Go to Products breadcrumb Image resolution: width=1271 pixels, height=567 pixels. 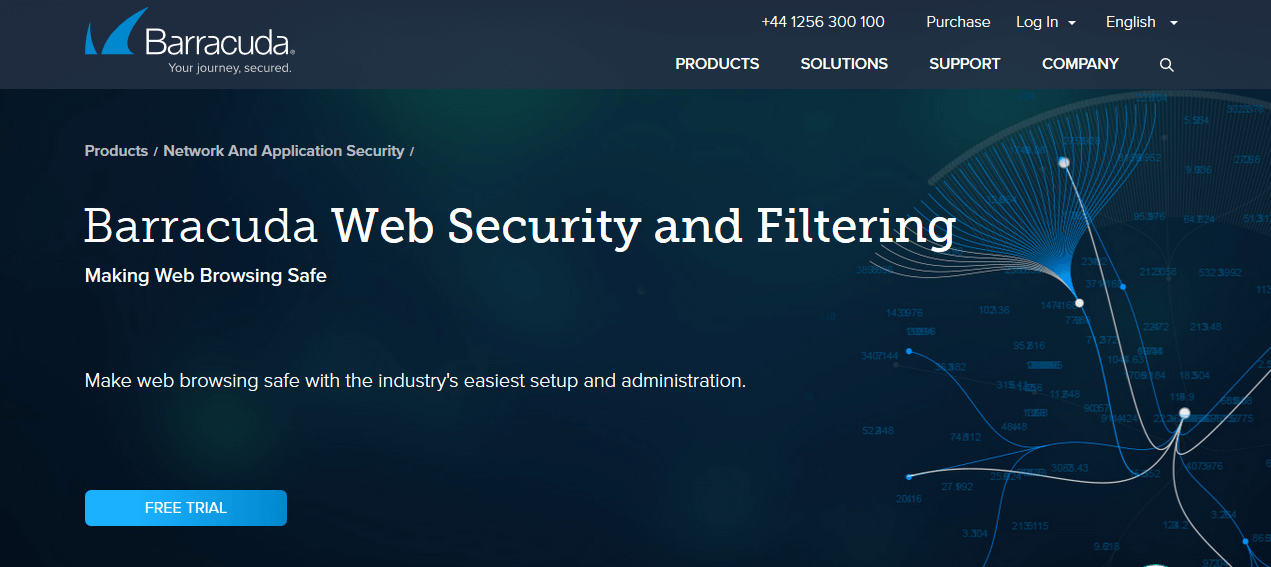116,151
